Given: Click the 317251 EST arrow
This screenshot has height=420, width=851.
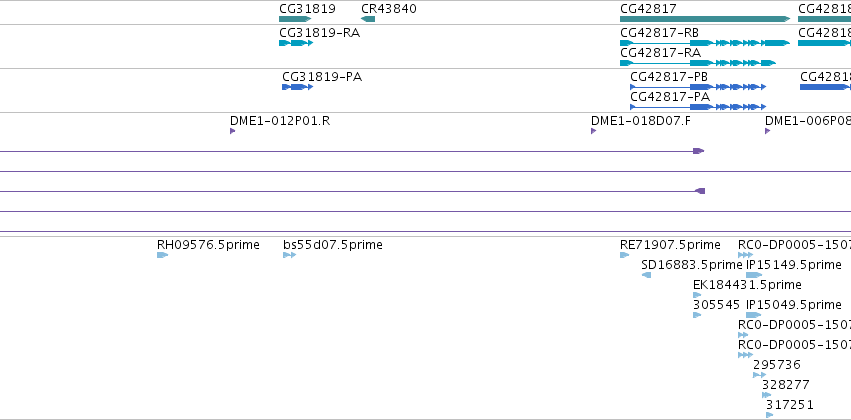Looking at the screenshot, I should point(770,415).
